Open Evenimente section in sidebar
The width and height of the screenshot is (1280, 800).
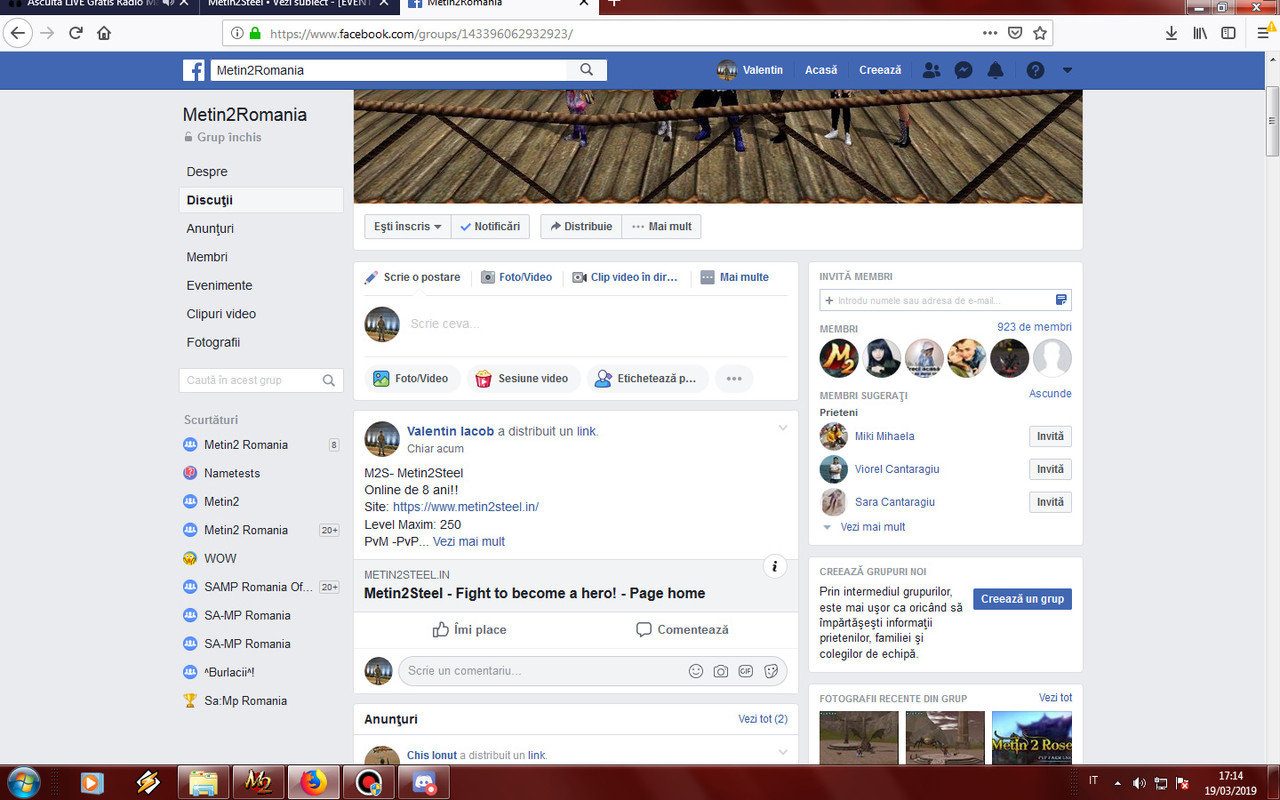(219, 285)
